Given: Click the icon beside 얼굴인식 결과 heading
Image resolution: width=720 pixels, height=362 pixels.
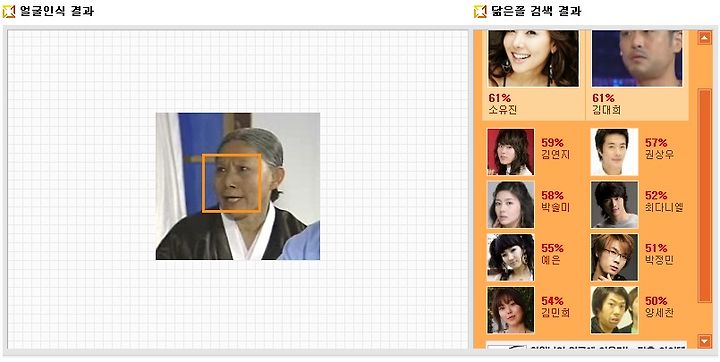Looking at the screenshot, I should click(x=9, y=11).
